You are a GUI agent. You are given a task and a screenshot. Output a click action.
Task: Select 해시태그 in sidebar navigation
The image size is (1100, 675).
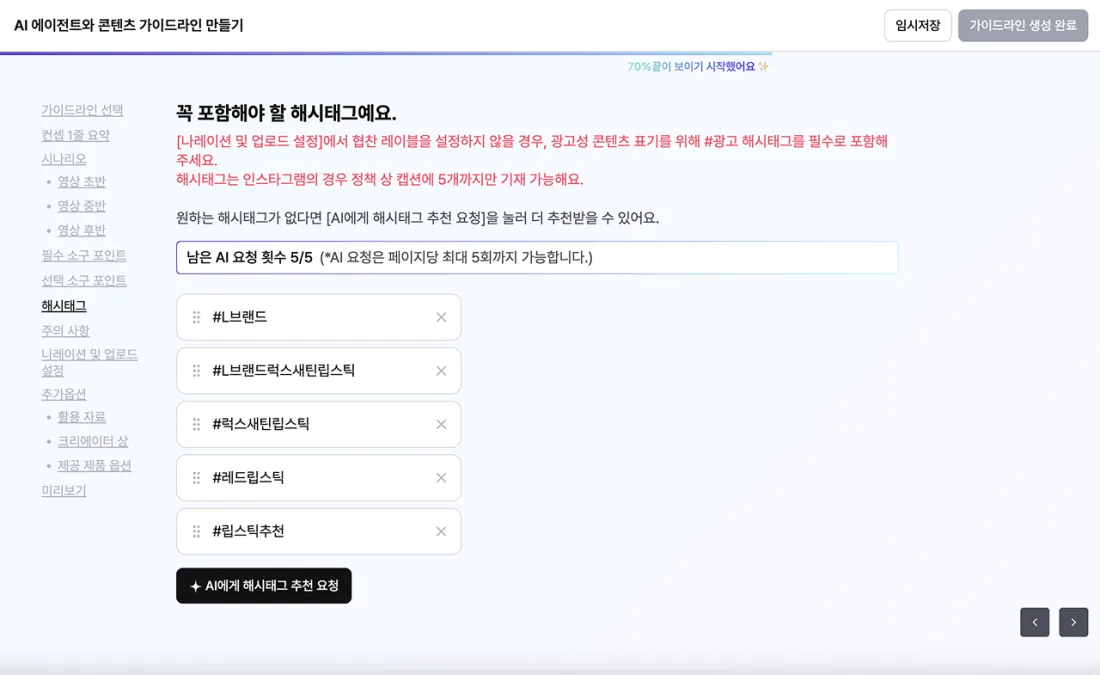coord(64,306)
